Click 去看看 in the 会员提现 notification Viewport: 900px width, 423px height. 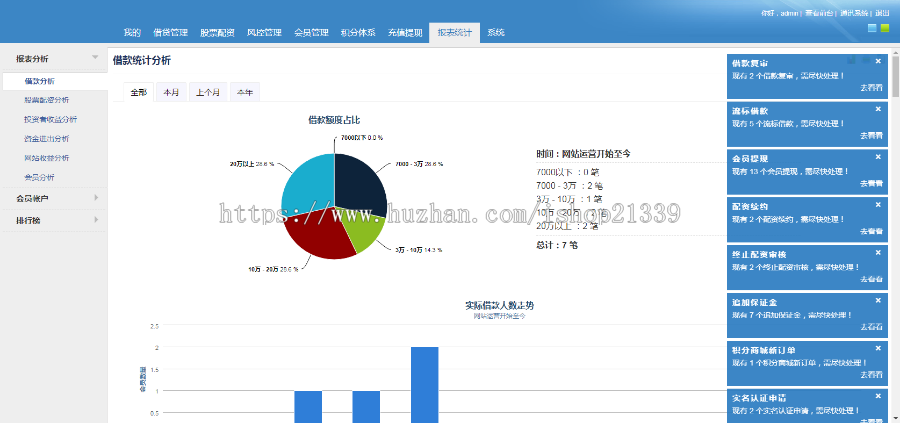tap(871, 183)
